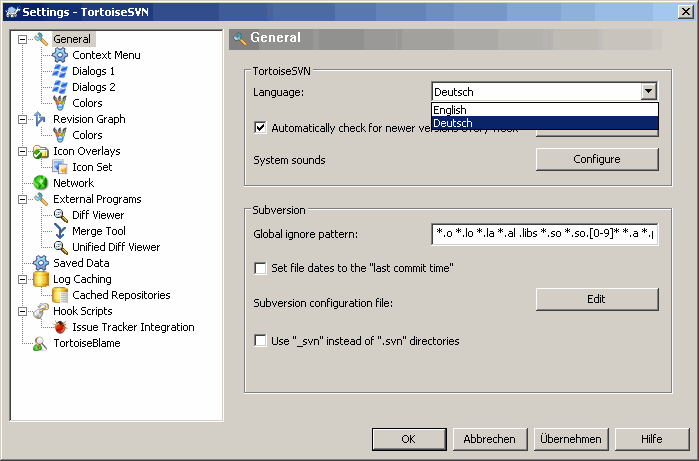Click the Diff Viewer magnifier icon
The width and height of the screenshot is (699, 461).
[60, 215]
